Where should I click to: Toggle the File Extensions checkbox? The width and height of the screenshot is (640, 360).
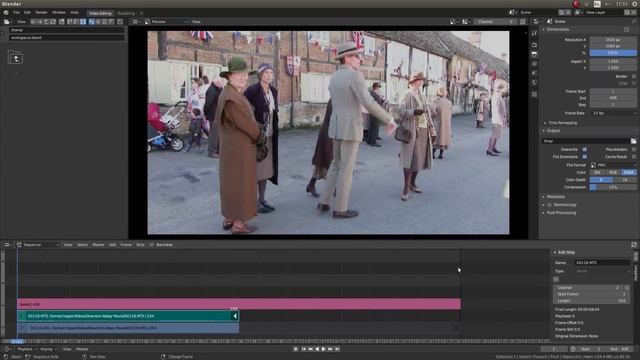pyautogui.click(x=584, y=157)
